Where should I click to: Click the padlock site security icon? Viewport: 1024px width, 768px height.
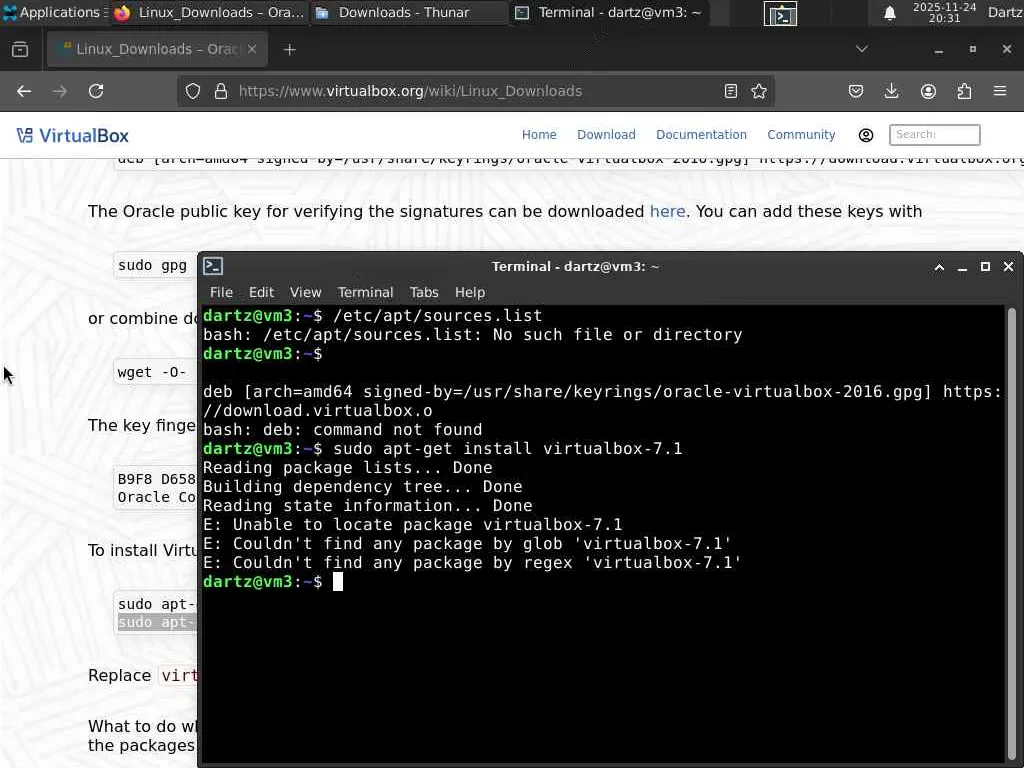tap(221, 91)
